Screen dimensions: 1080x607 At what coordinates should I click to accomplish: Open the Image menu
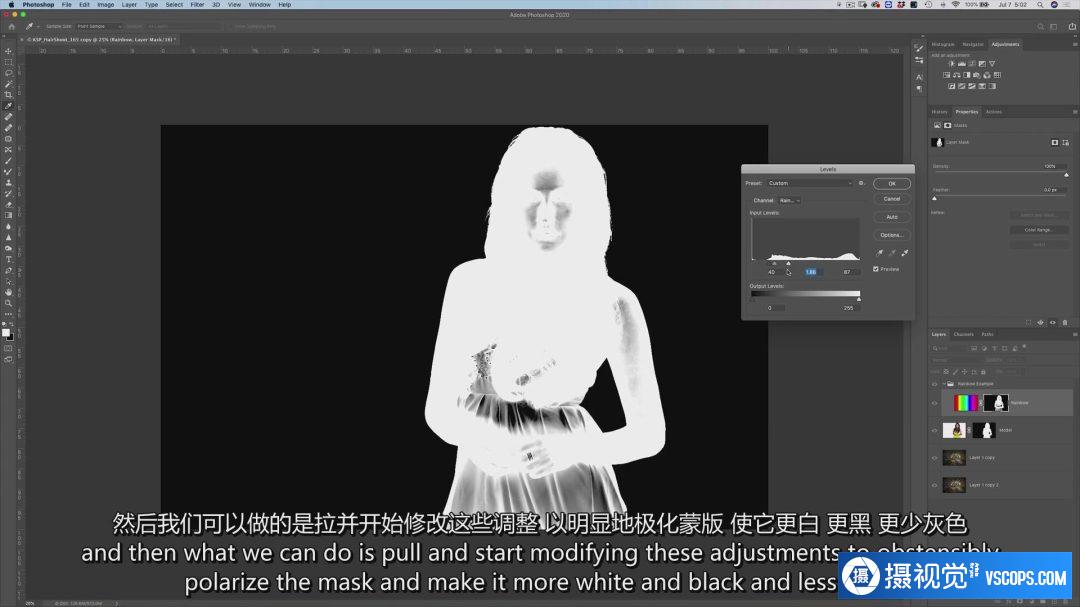point(105,5)
